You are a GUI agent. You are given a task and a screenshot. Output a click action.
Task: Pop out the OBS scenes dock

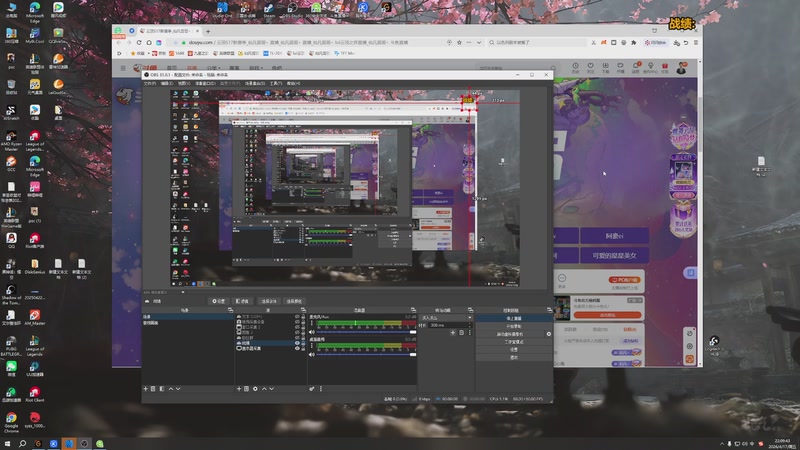click(x=230, y=310)
